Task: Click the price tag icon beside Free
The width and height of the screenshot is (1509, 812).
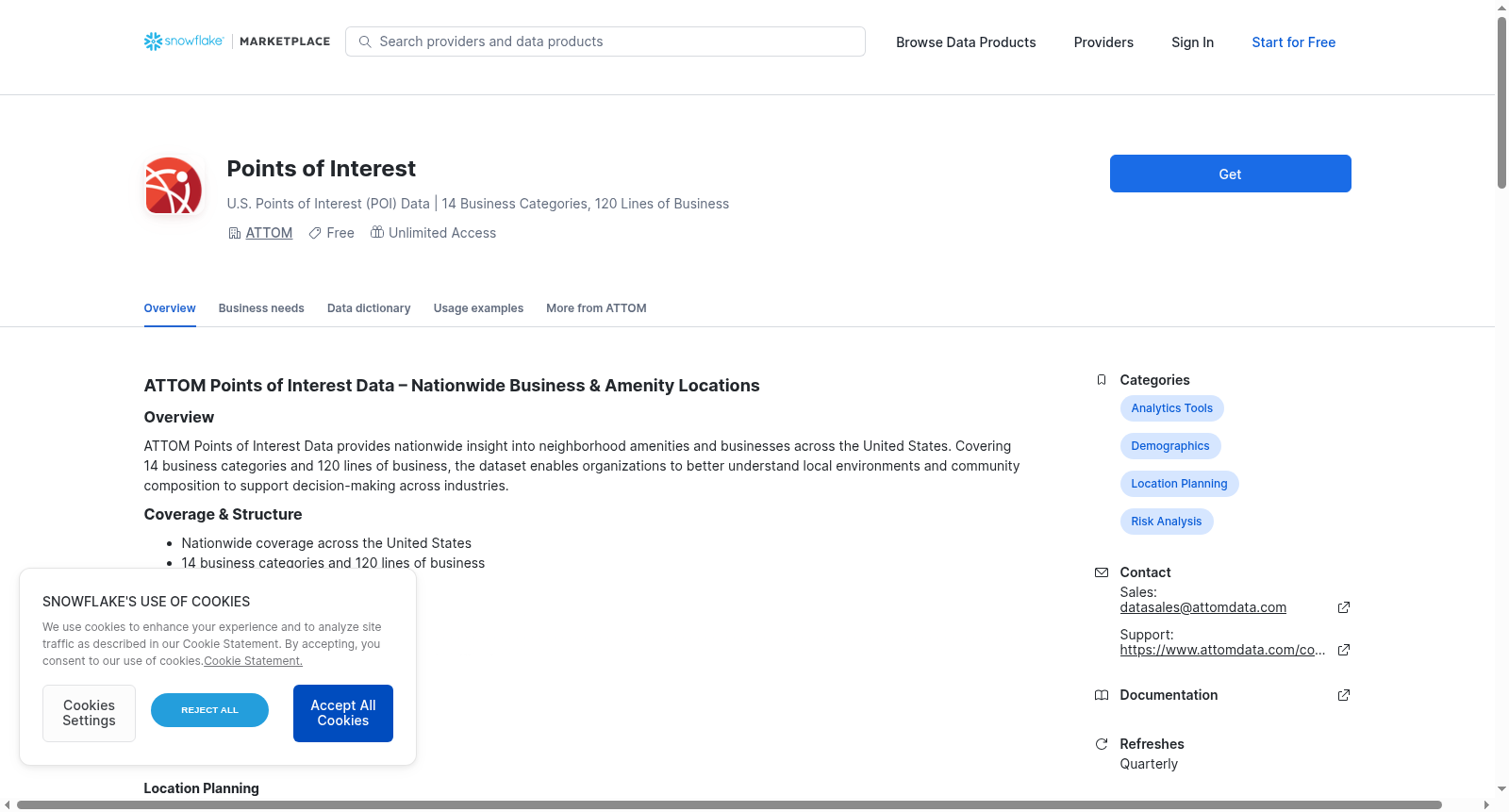Action: (x=315, y=233)
